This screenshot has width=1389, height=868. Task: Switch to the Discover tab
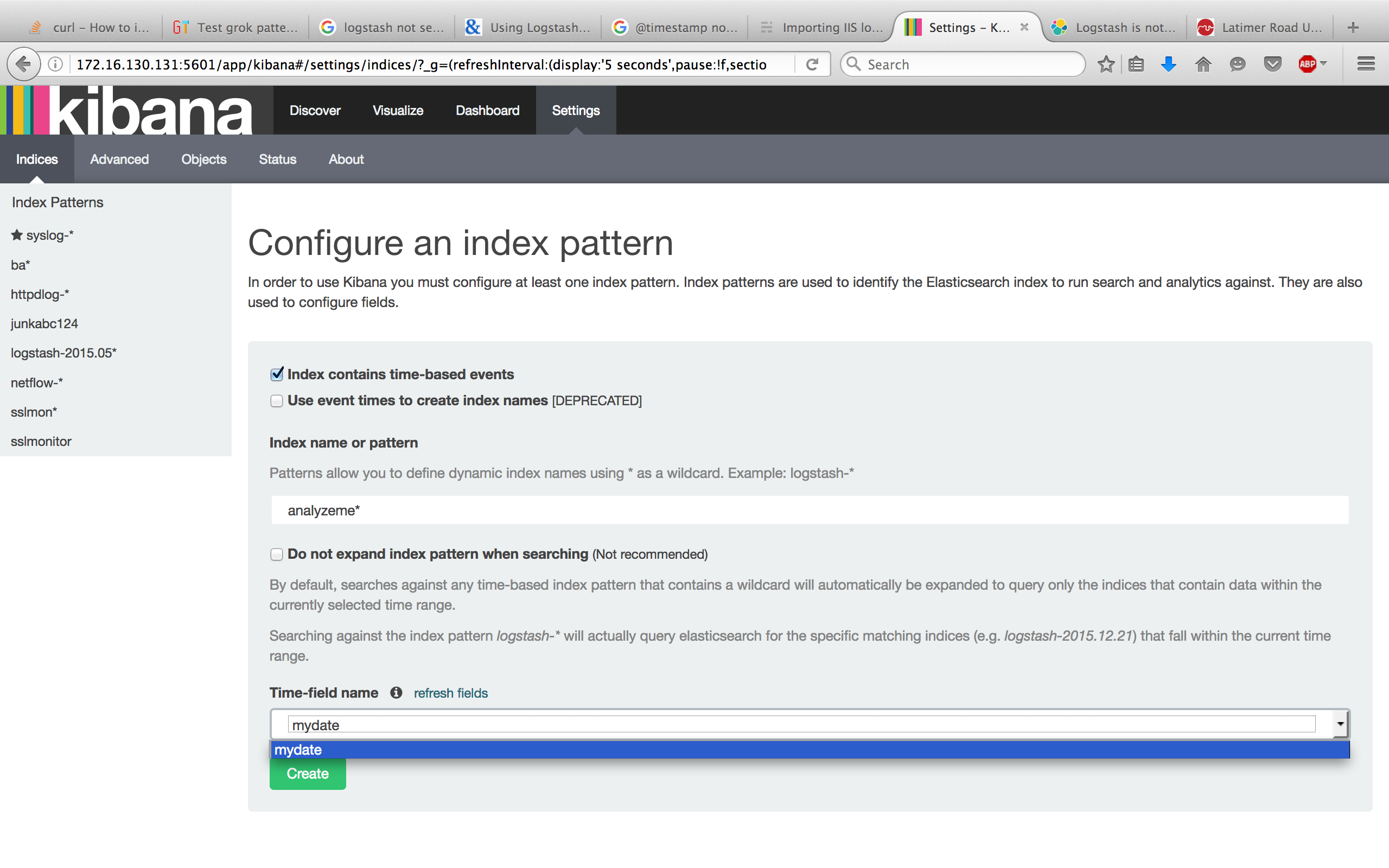tap(315, 110)
